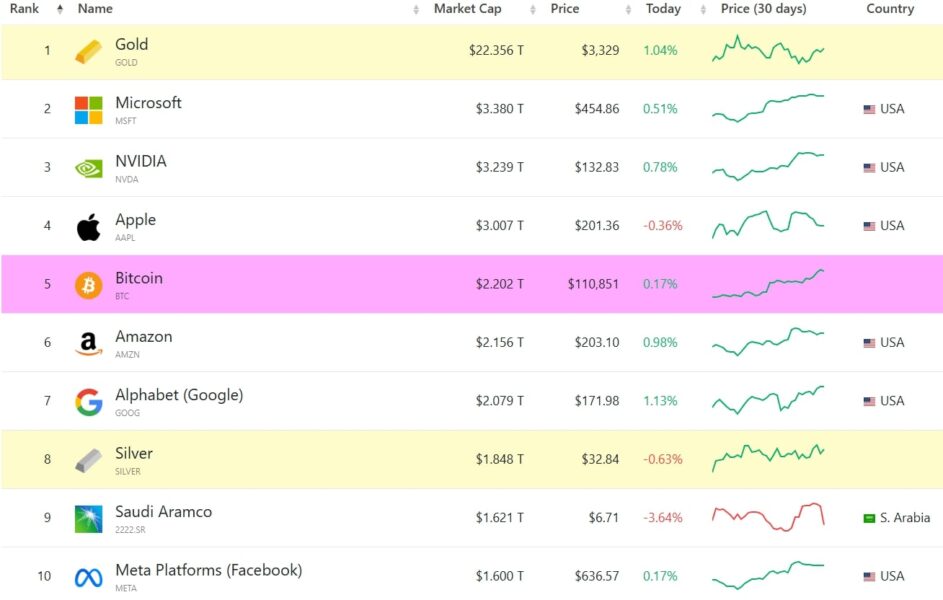Open the Meta Platforms (Facebook) link
The image size is (943, 600).
208,570
